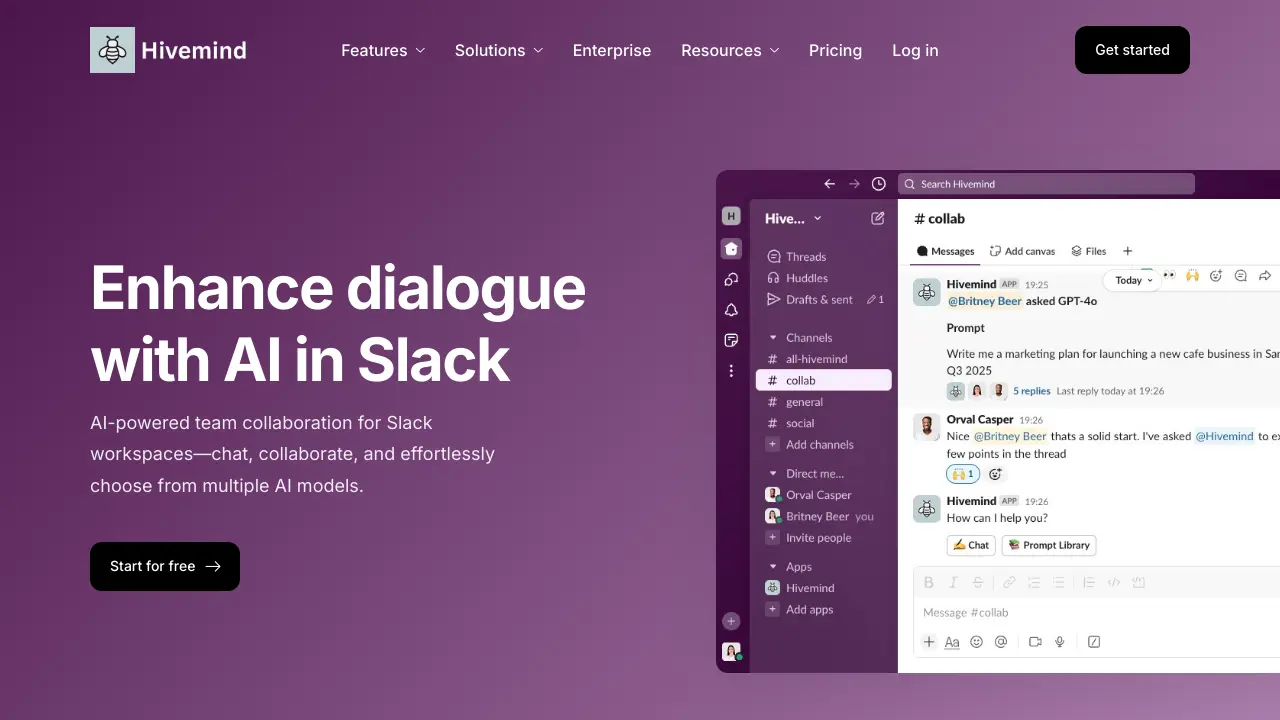Switch to the Messages tab

(945, 251)
